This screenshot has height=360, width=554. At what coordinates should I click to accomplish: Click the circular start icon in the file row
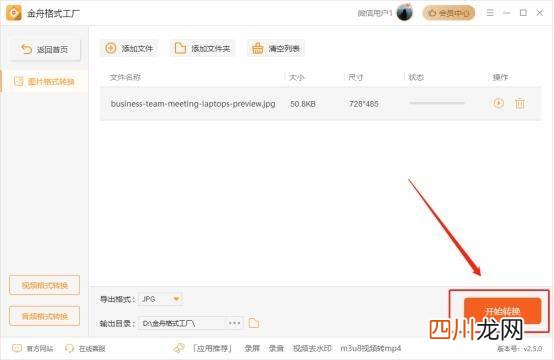tap(499, 104)
